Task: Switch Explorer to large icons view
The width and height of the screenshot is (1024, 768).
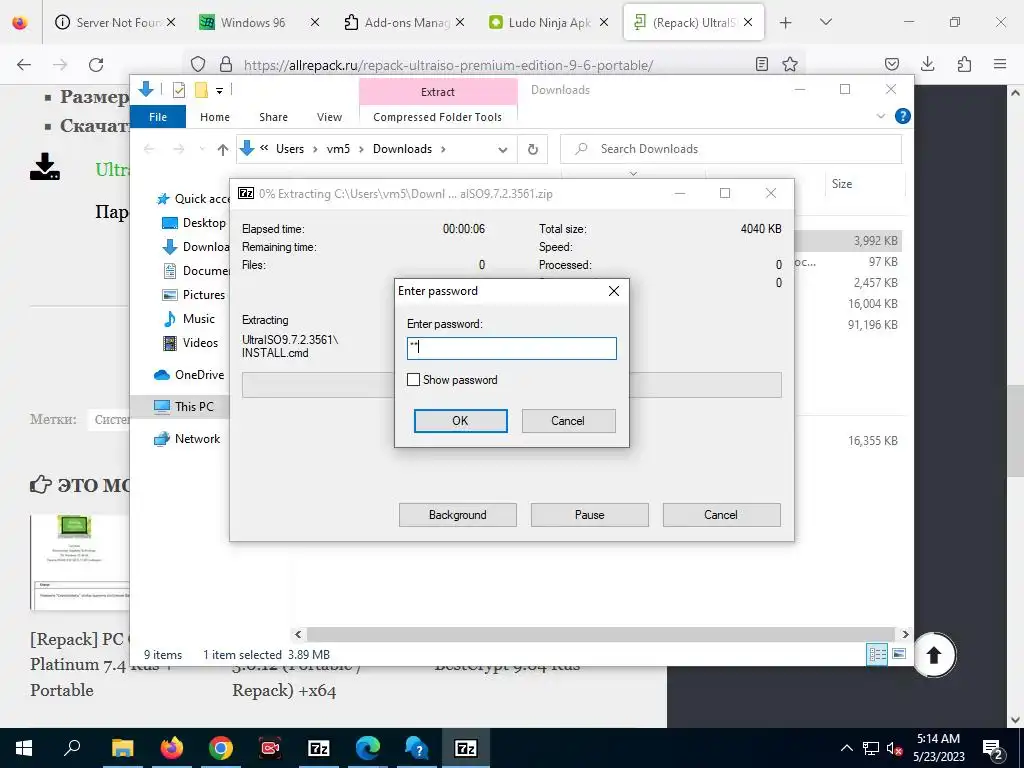Action: coord(899,654)
